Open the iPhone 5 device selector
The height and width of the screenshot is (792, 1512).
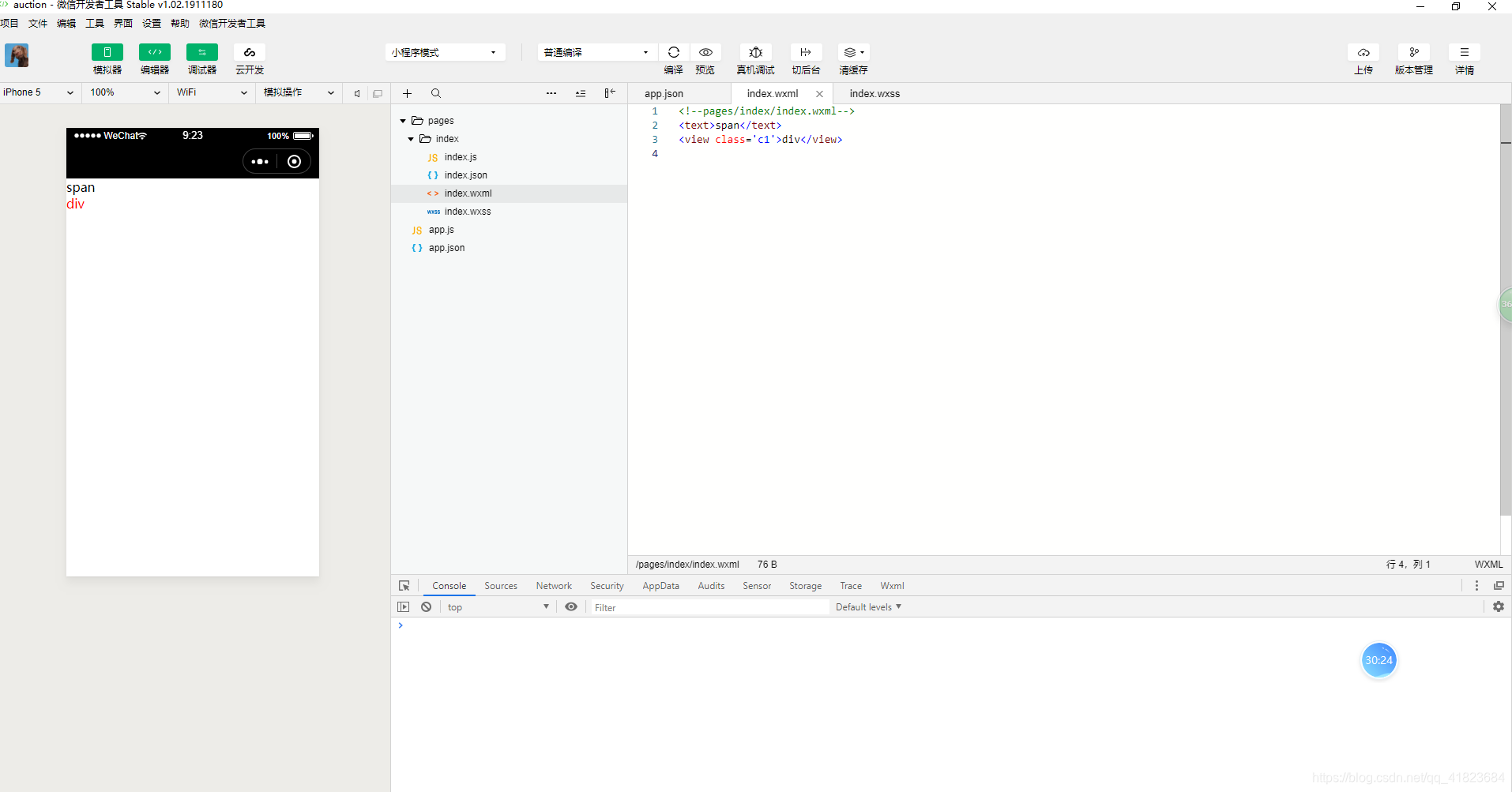coord(38,92)
